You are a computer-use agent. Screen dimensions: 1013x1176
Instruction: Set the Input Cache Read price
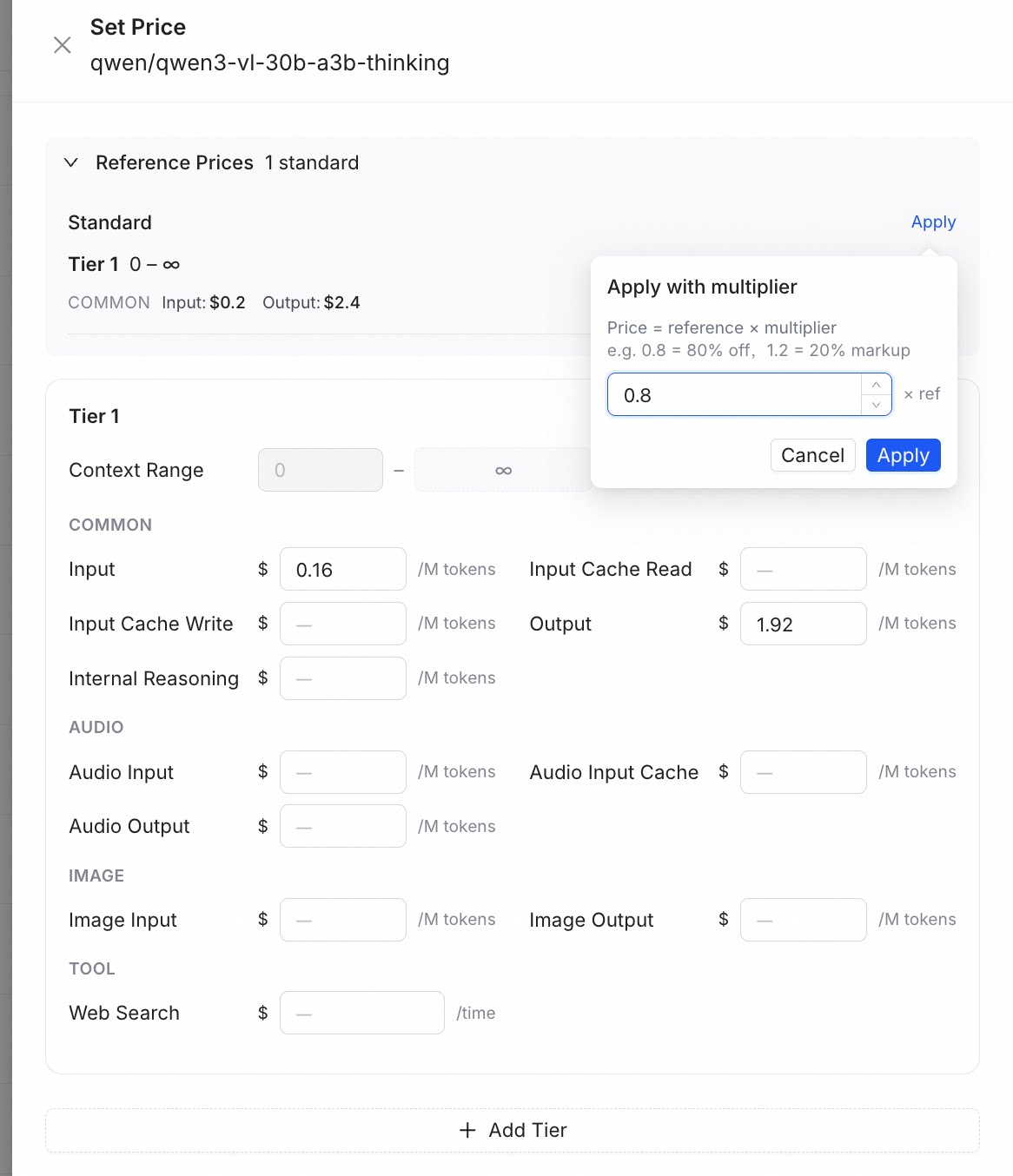[x=804, y=570]
